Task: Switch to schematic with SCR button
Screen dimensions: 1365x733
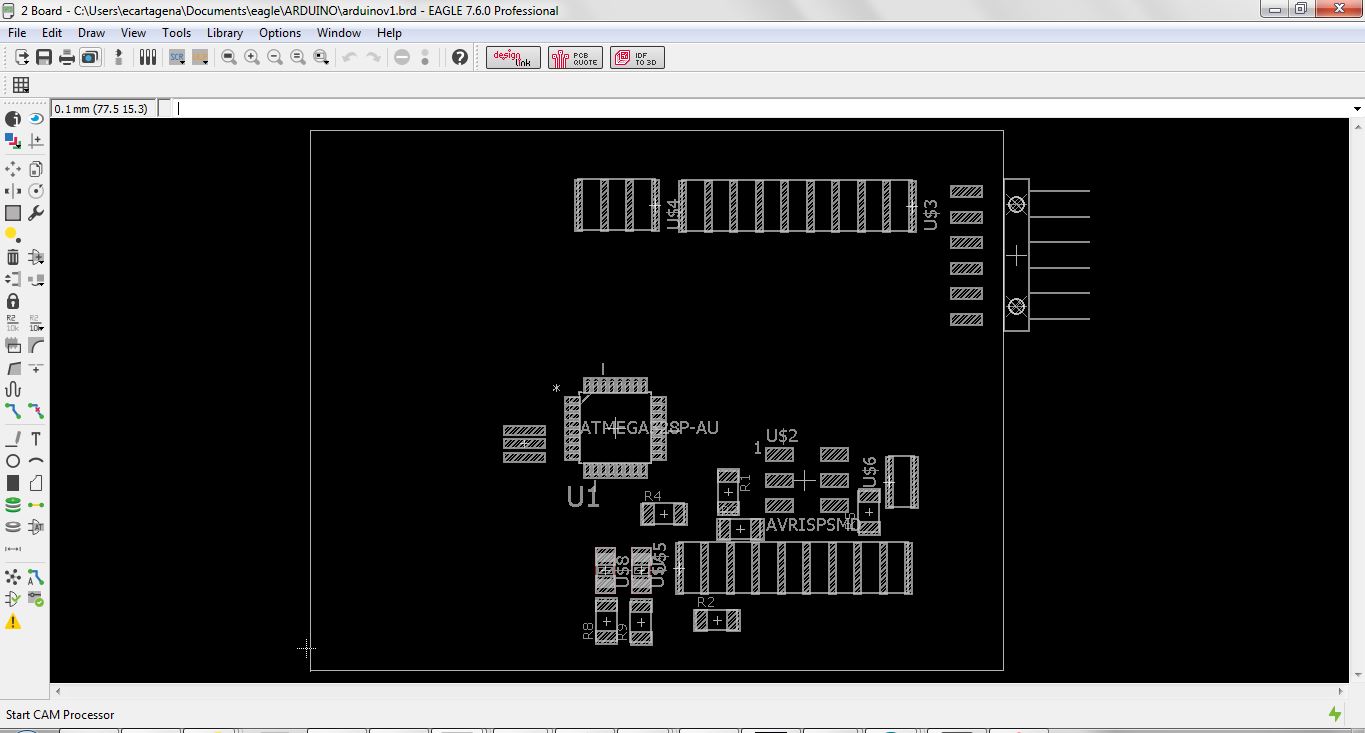Action: [177, 57]
